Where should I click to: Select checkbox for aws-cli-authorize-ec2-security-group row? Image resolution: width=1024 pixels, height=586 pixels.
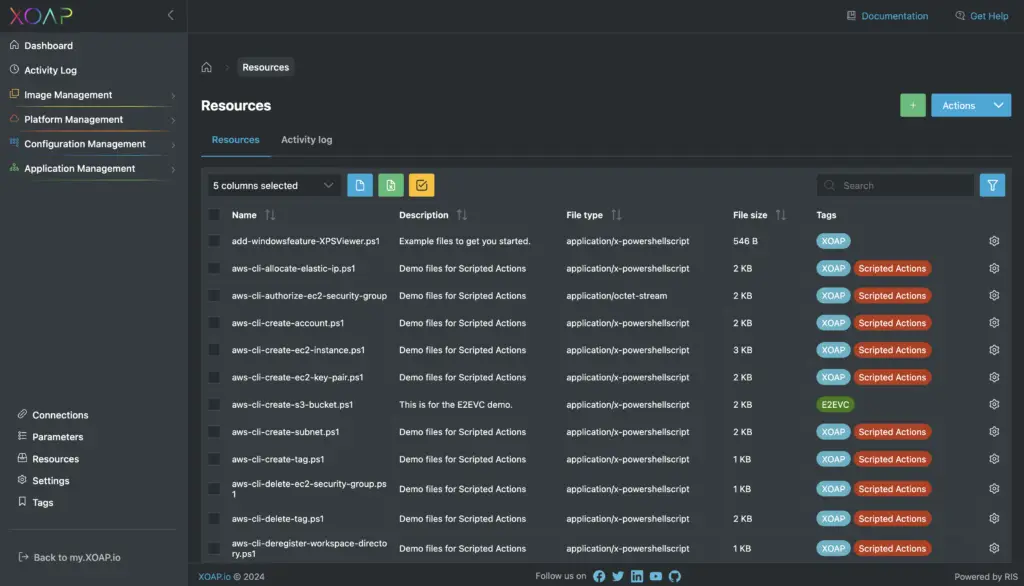click(x=214, y=295)
